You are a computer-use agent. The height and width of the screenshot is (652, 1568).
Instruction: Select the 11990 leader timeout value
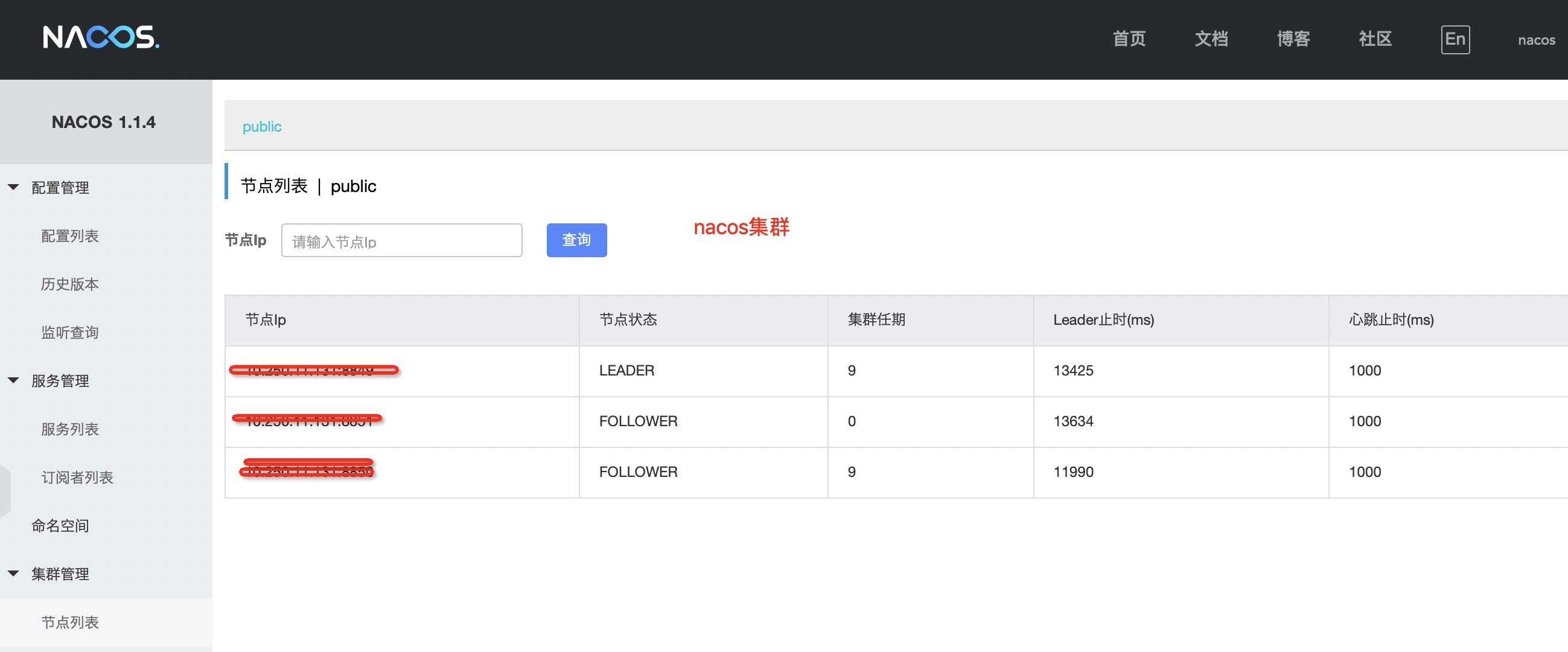[1073, 472]
